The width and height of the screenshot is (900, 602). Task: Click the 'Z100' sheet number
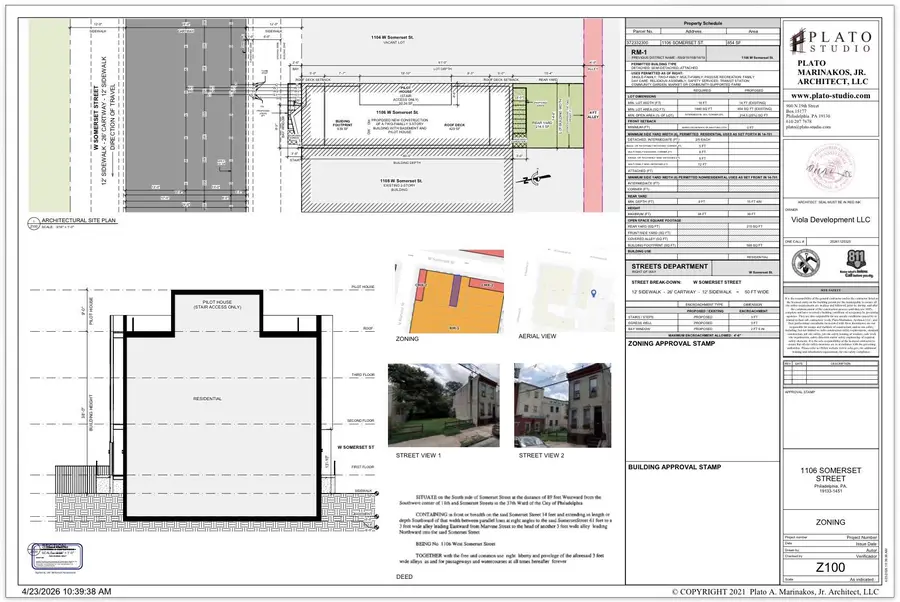(831, 568)
